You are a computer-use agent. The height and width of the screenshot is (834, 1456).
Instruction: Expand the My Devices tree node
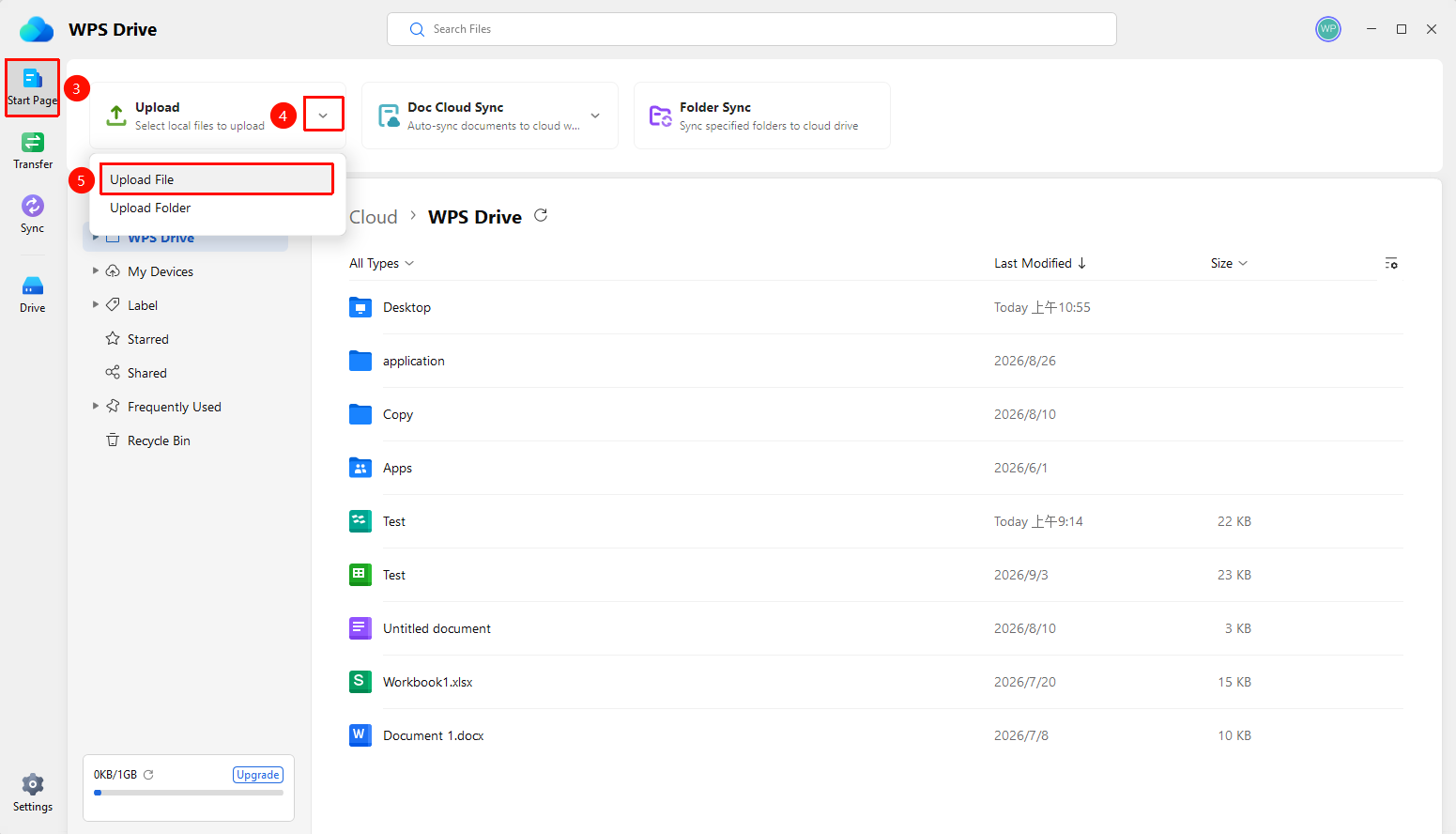click(x=96, y=270)
